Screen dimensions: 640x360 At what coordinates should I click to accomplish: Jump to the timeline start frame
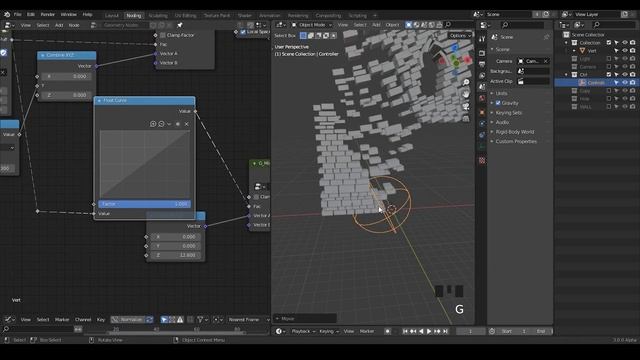tap(405, 331)
